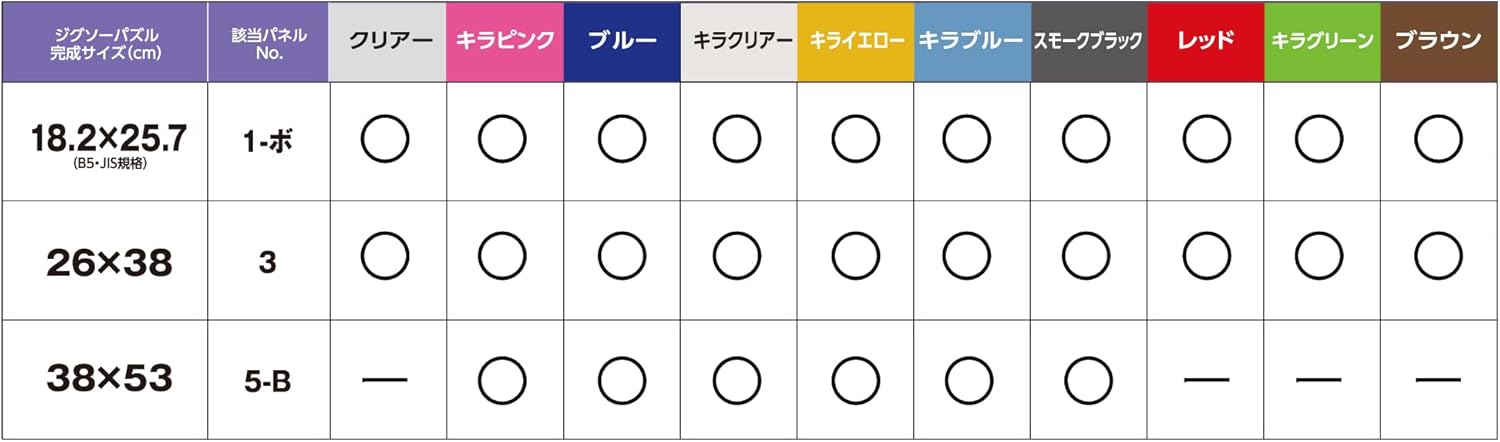Select the navy ブルー header cell
The height and width of the screenshot is (442, 1500).
pos(622,42)
